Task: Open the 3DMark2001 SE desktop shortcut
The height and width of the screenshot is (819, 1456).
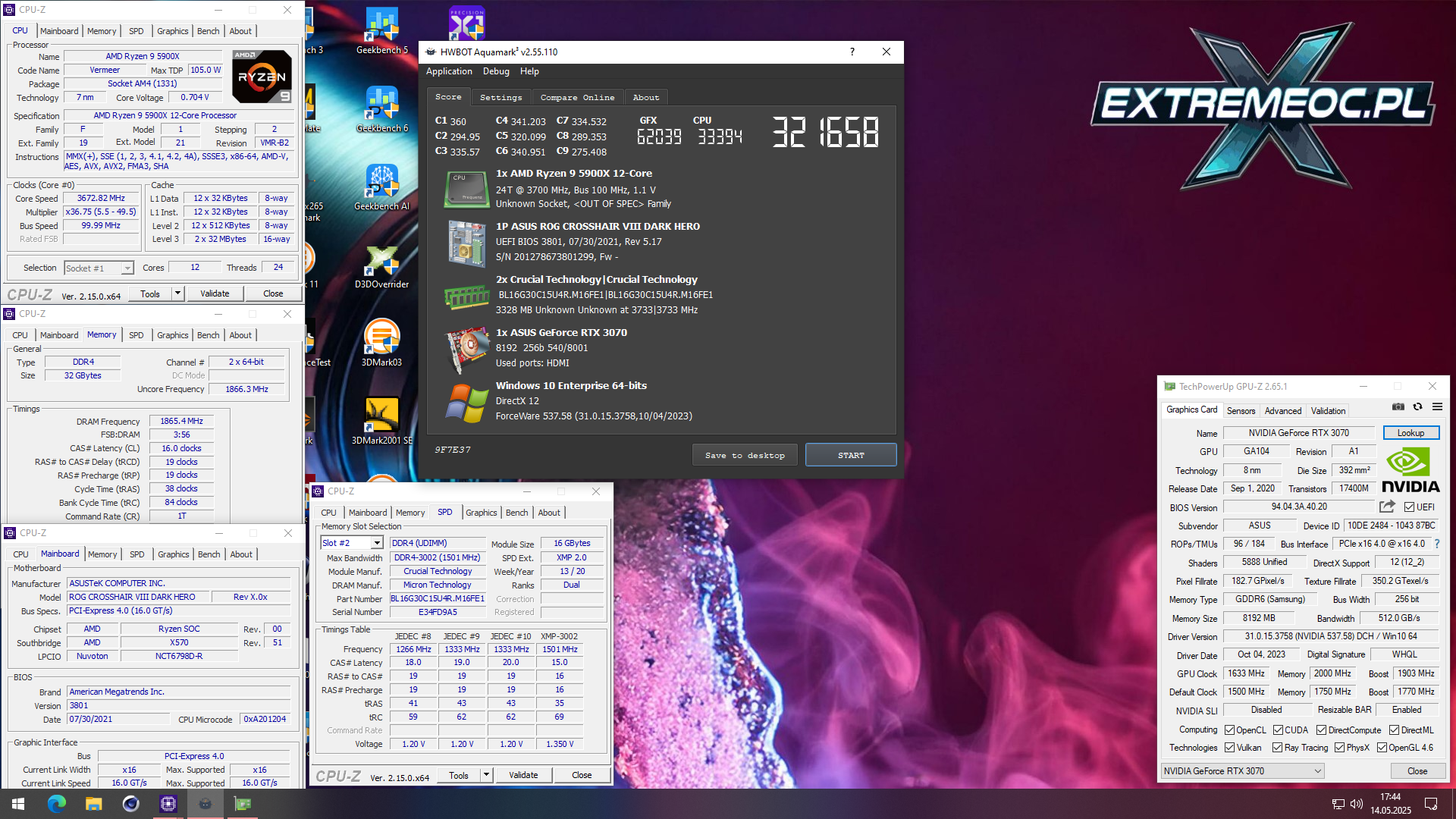Action: [x=381, y=422]
